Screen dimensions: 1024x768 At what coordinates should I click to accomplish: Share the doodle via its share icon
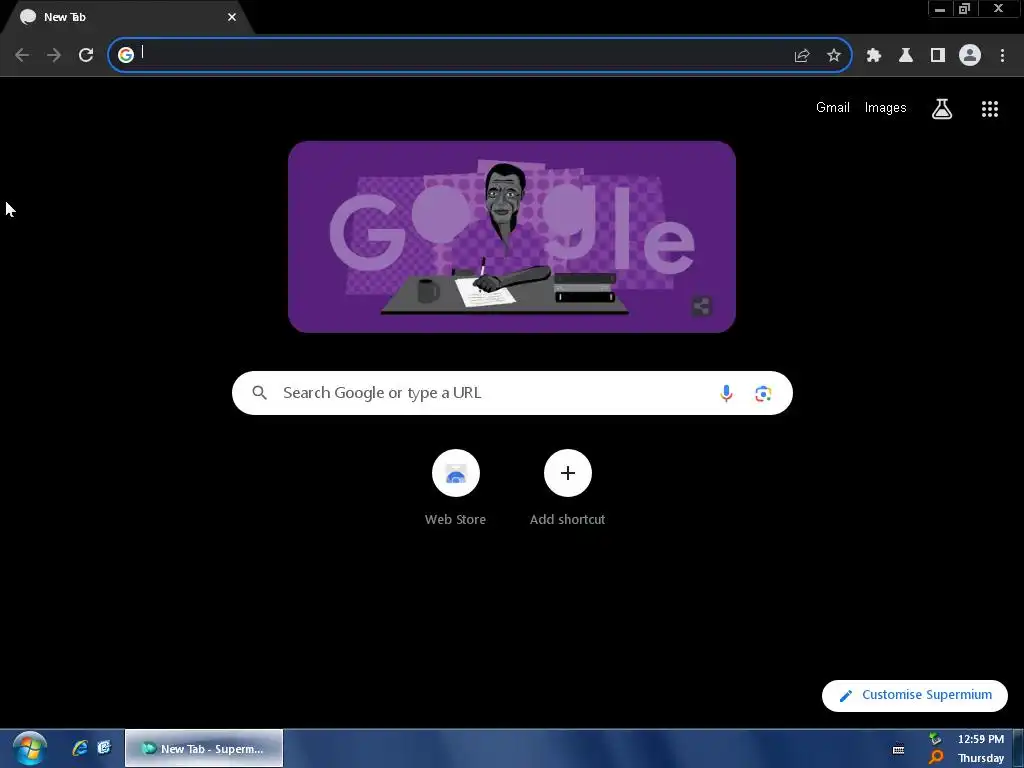point(701,306)
